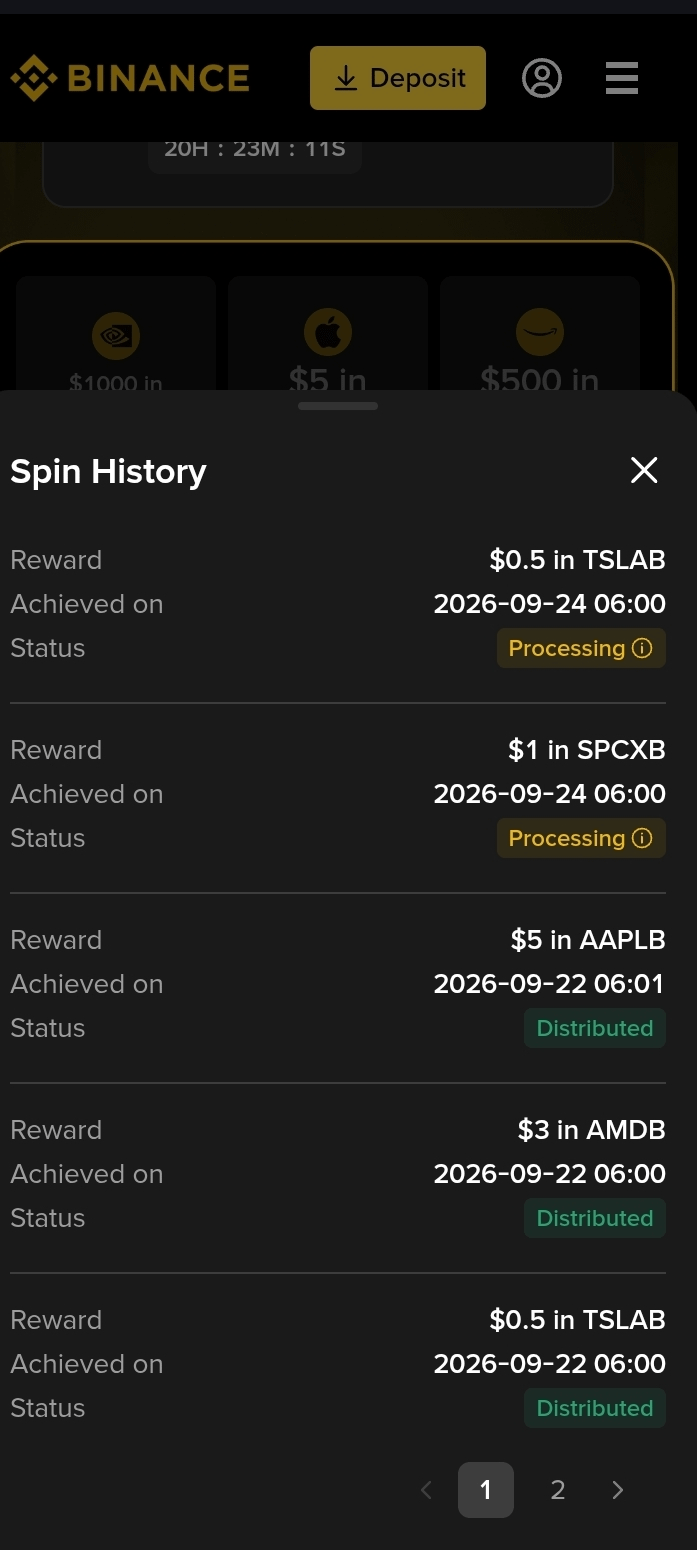
Task: Click Distributed badge for $5 AAPLB reward
Action: pos(595,1028)
